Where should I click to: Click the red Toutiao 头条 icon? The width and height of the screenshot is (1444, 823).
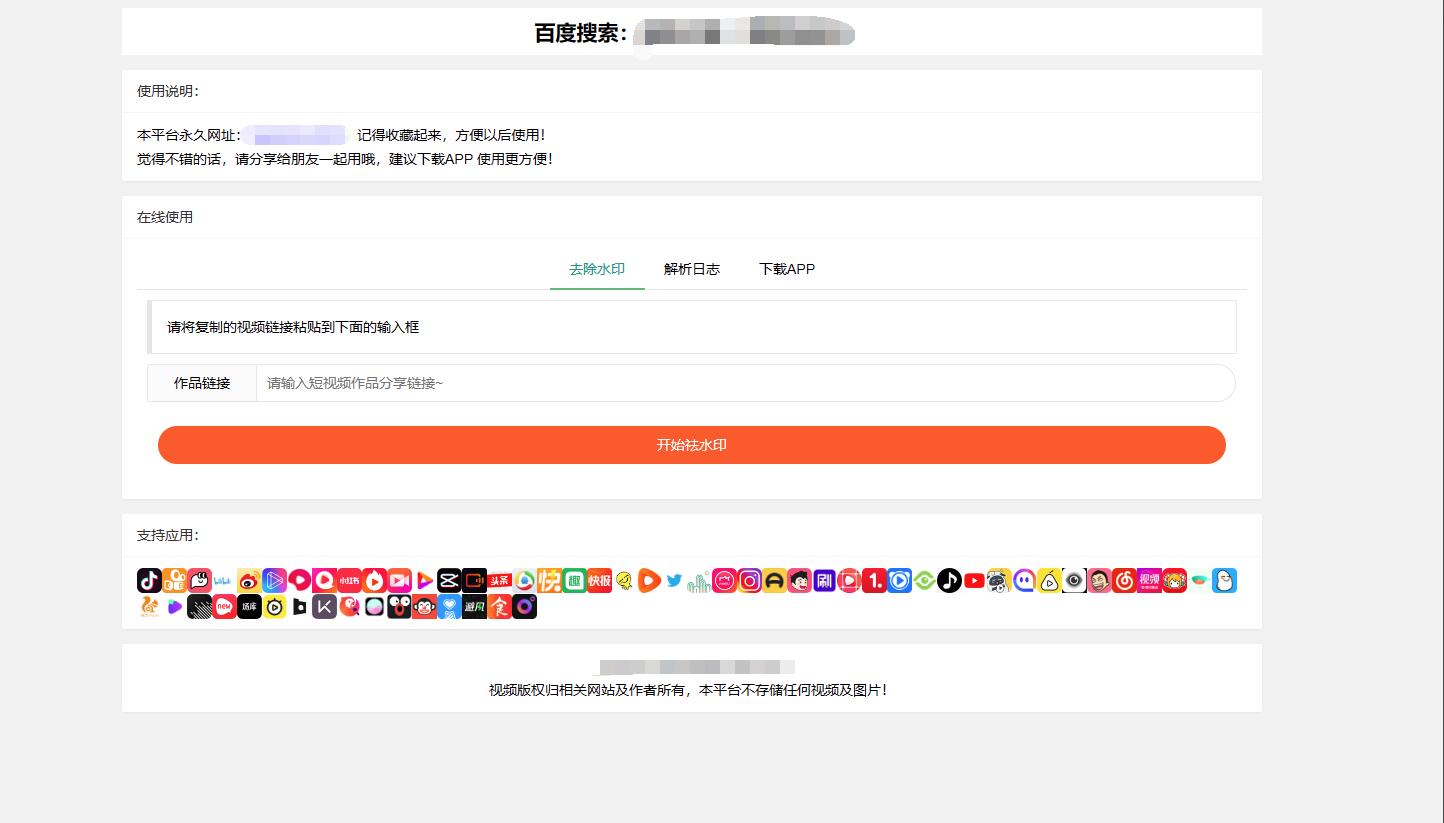499,580
